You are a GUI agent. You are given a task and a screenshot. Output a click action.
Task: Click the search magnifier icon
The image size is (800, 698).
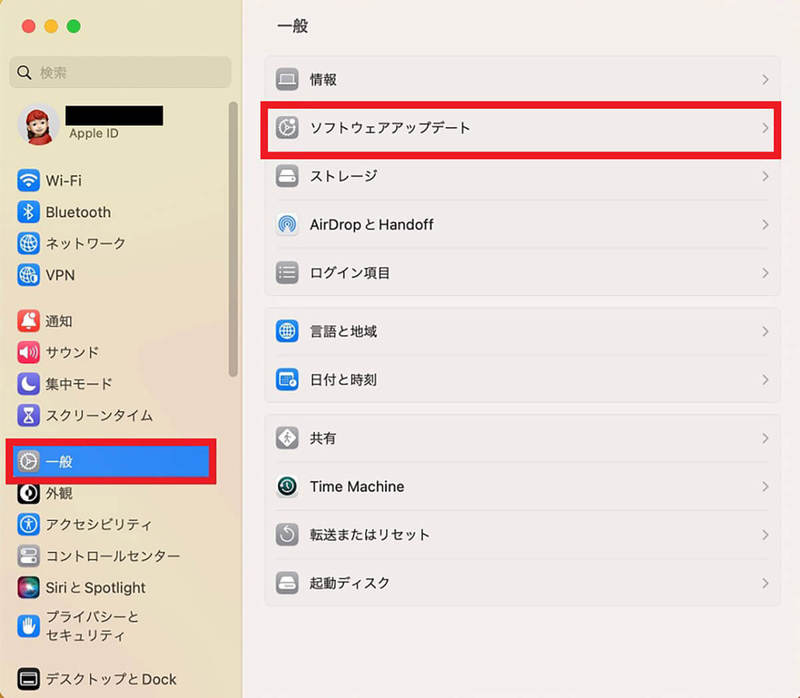[24, 72]
